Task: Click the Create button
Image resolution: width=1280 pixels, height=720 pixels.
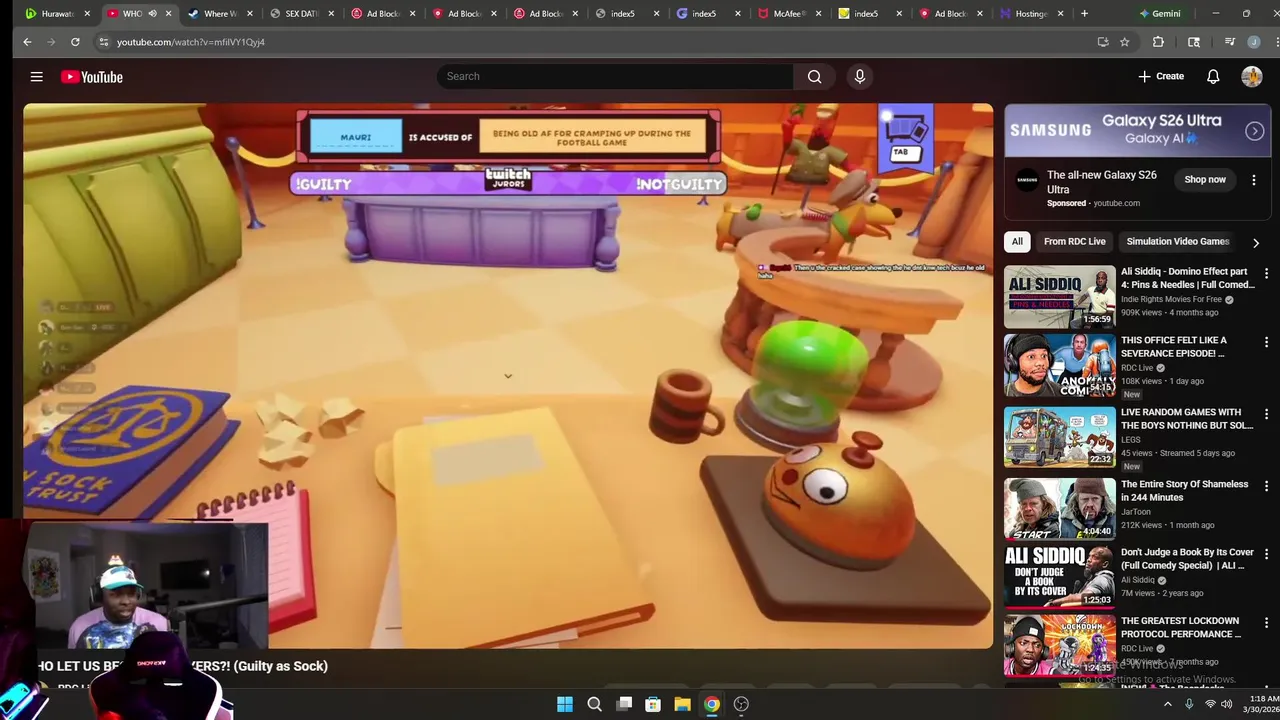Action: coord(1160,77)
